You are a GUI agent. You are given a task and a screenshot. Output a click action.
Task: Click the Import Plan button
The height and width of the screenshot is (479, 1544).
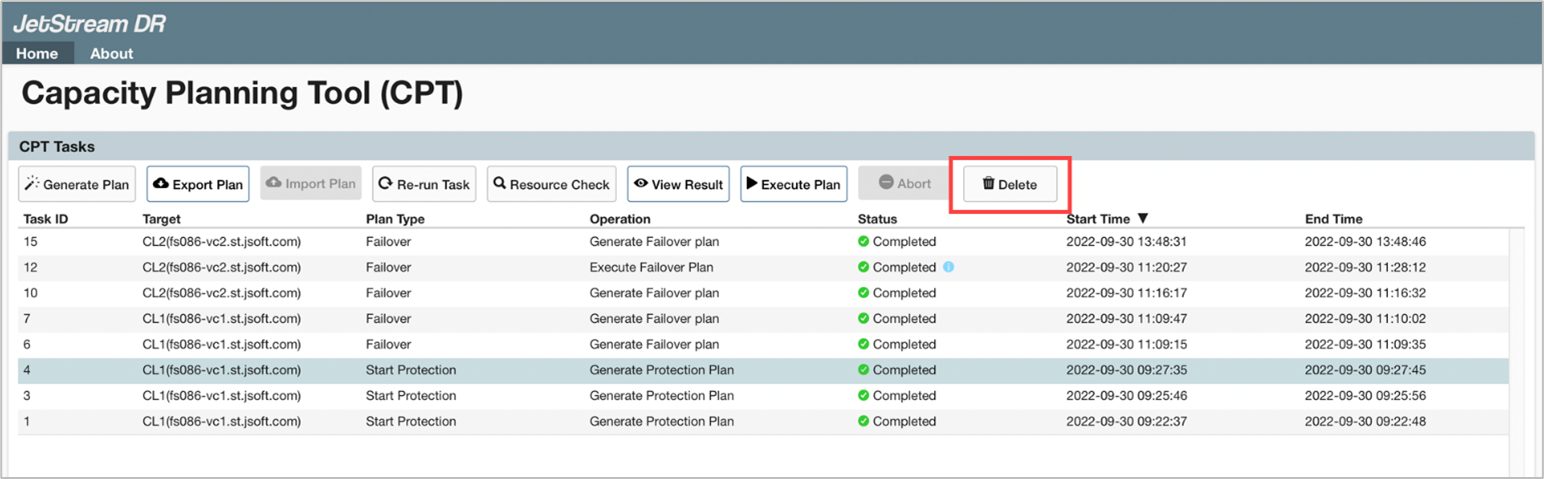point(311,184)
